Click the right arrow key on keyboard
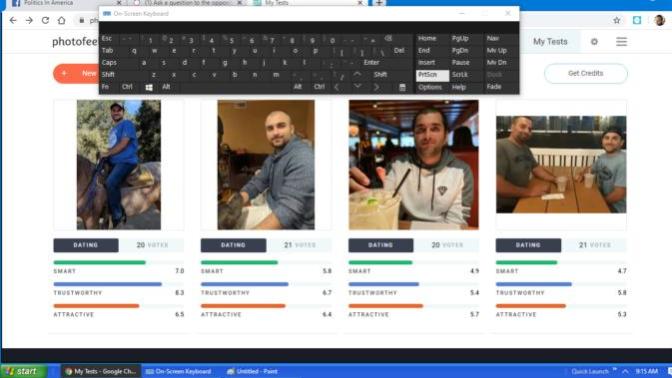Viewport: 672px width, 378px height. click(376, 87)
